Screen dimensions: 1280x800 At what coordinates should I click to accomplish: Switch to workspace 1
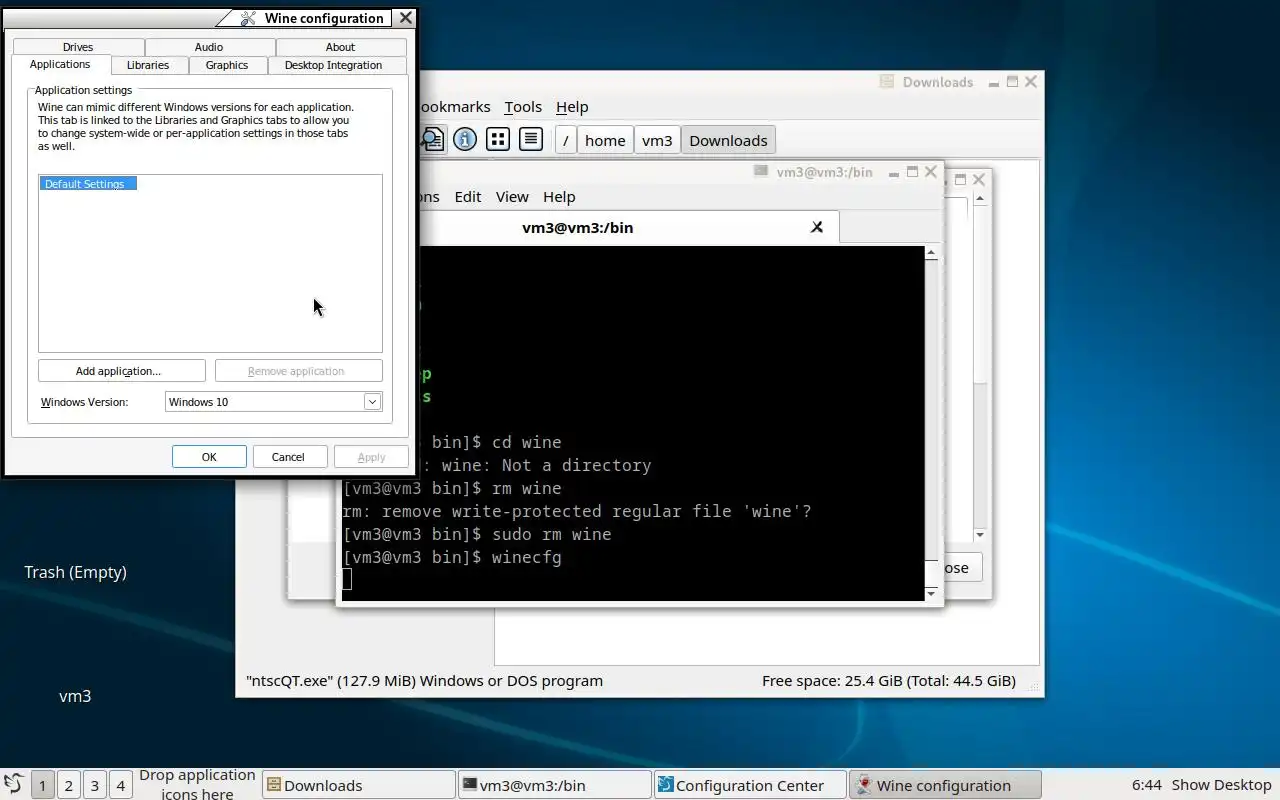pyautogui.click(x=42, y=785)
